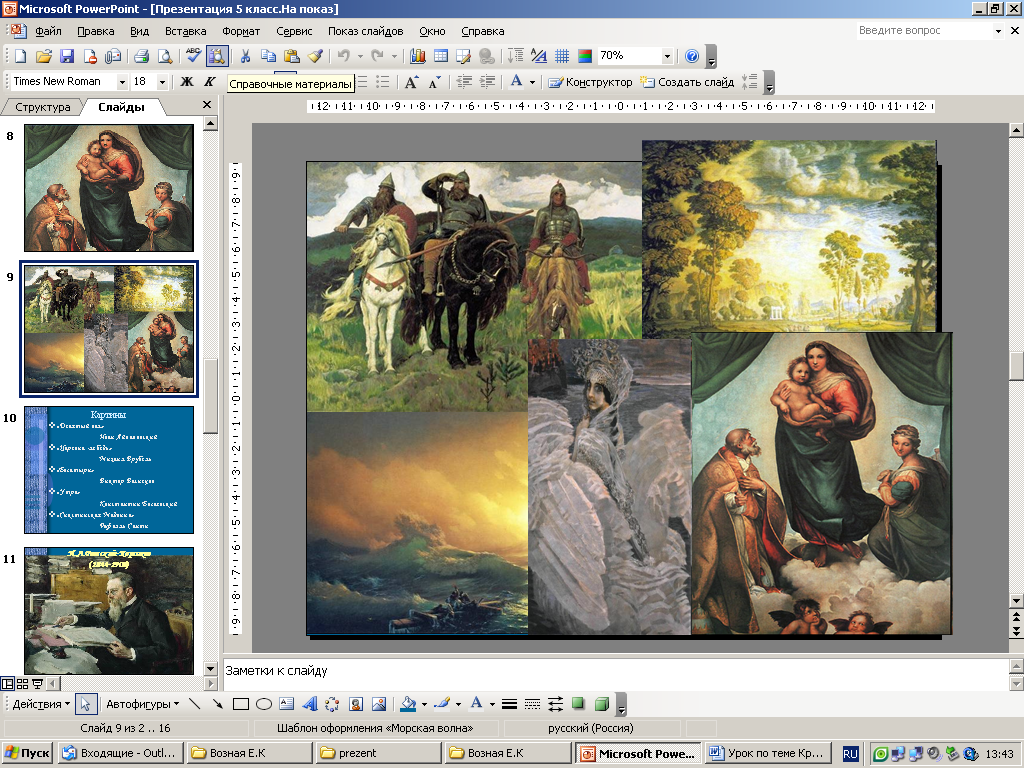Copy the selection to the clipboard
This screenshot has height=768, width=1024.
pyautogui.click(x=268, y=56)
